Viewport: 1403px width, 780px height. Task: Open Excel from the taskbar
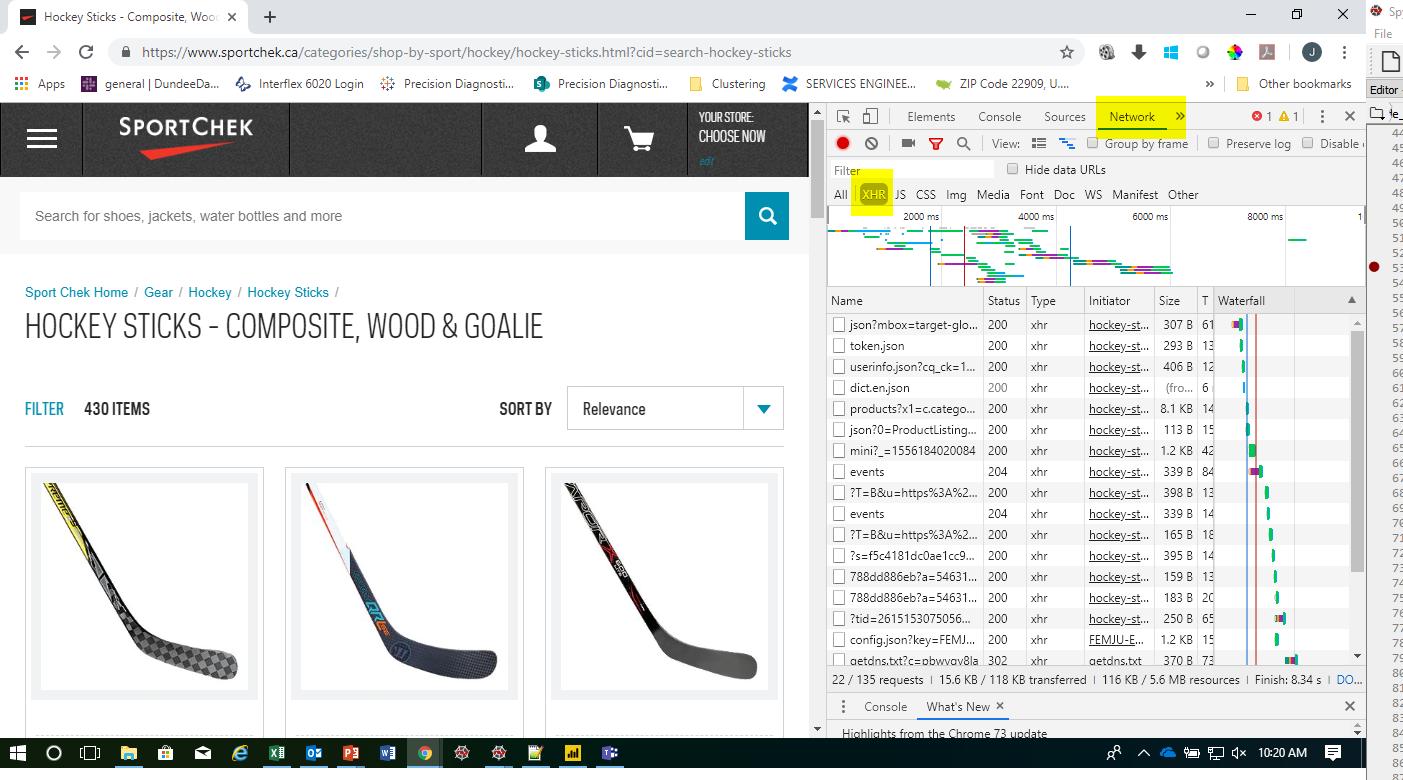(278, 753)
